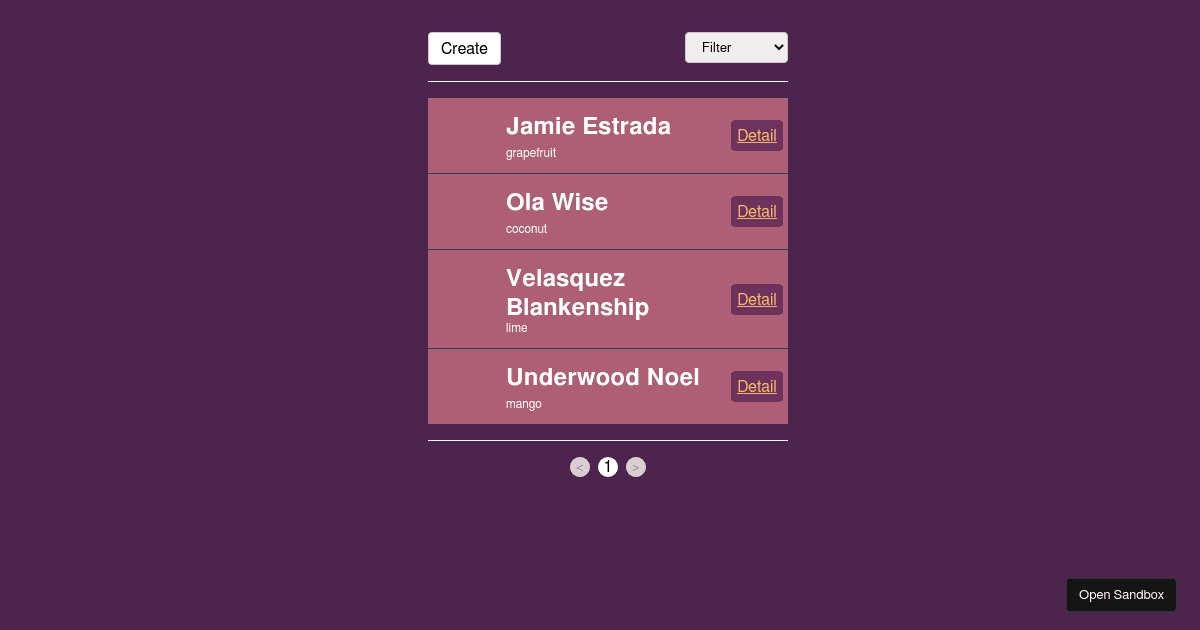Viewport: 1200px width, 630px height.
Task: Open Detail link for Jamie Estrada
Action: 756,135
